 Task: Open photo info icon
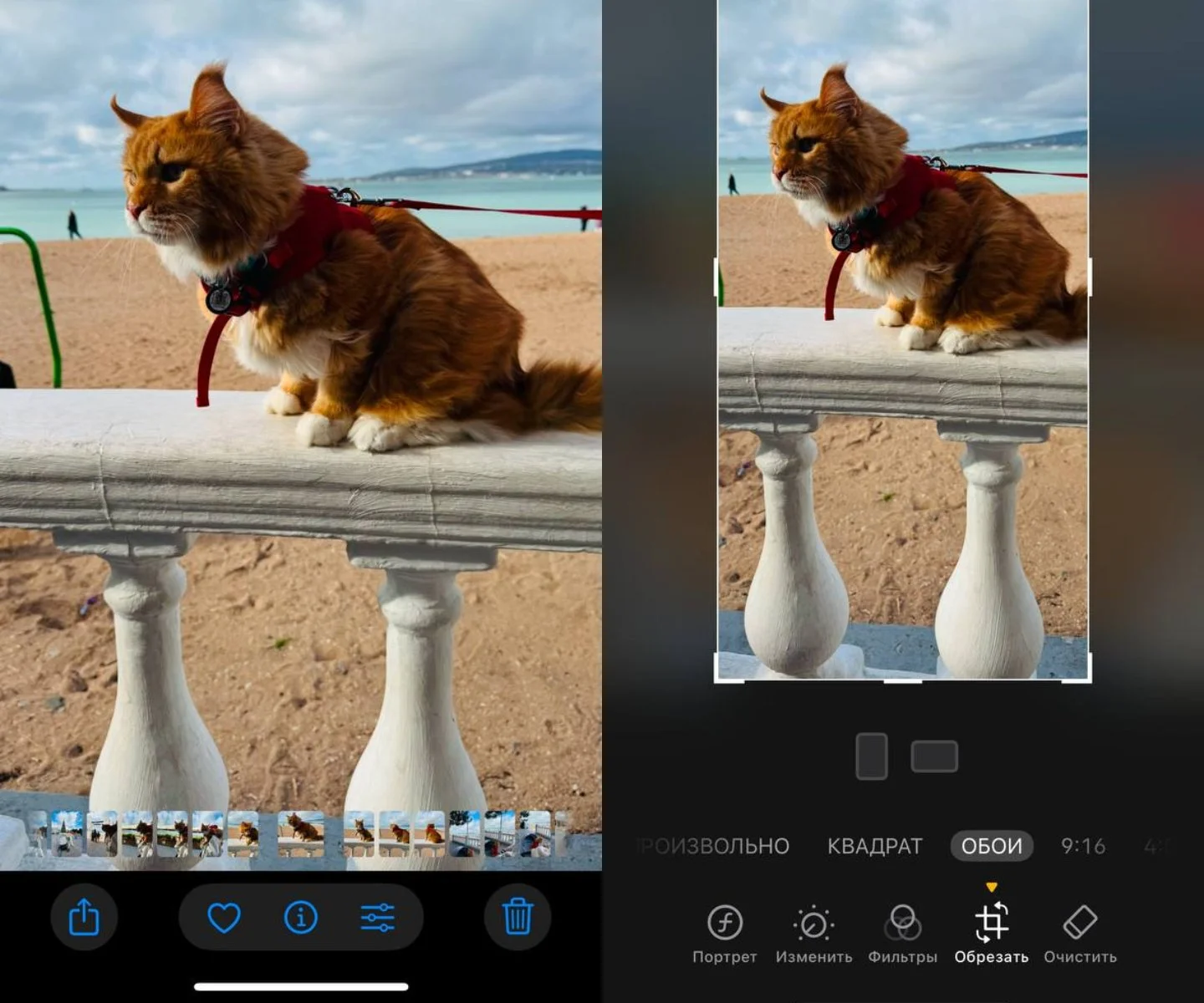click(x=301, y=918)
